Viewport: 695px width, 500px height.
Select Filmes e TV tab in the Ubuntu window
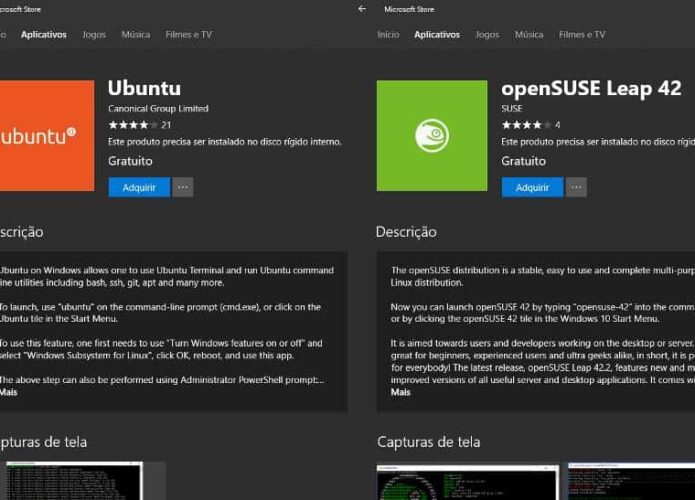189,35
